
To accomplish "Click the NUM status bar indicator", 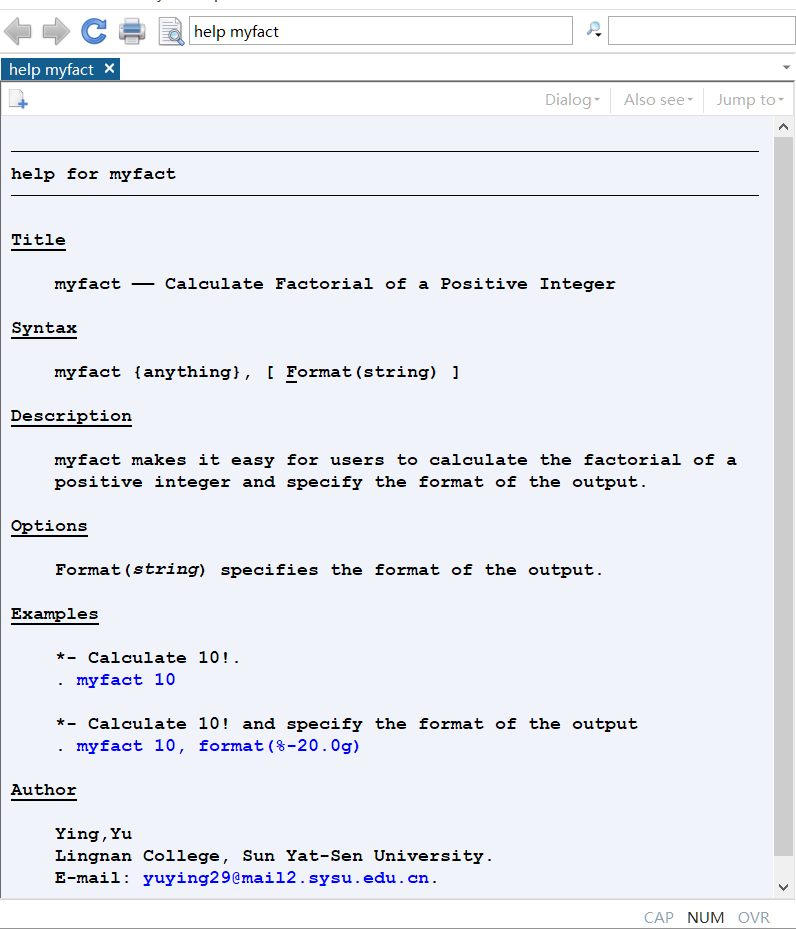I will point(705,917).
